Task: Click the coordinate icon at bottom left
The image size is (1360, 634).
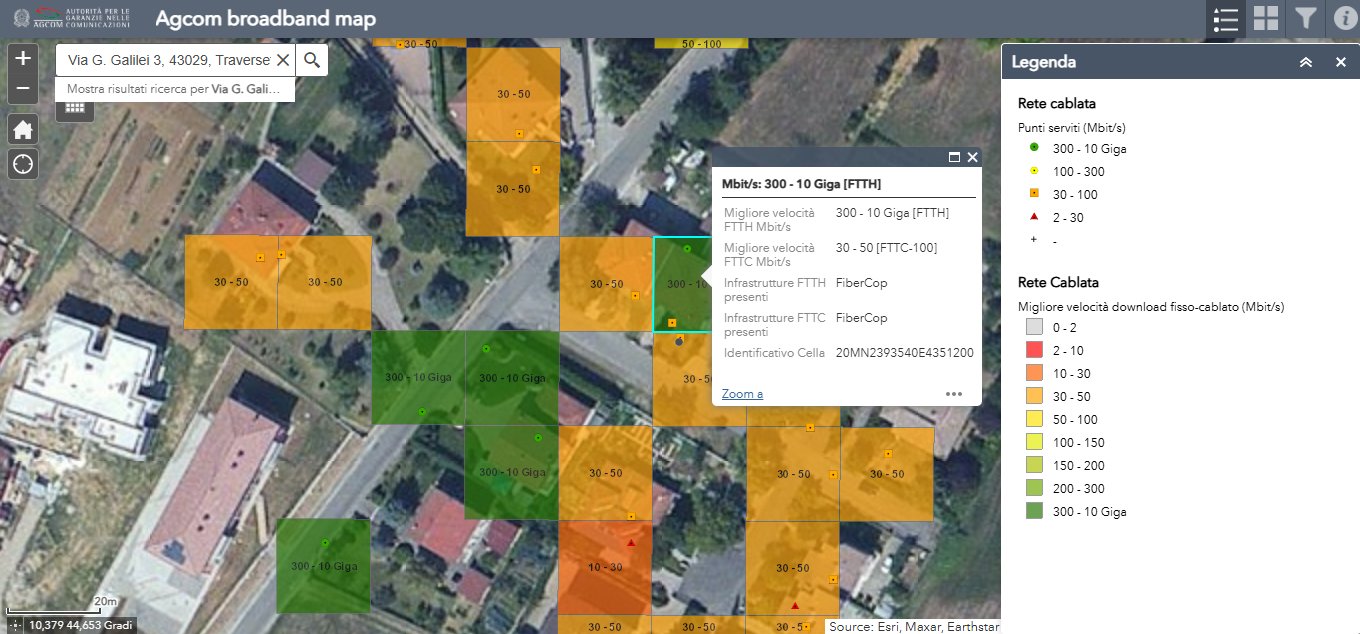Action: (14, 625)
